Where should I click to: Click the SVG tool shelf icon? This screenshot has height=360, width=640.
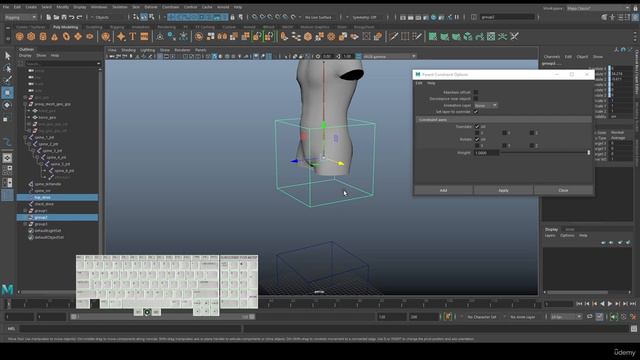[x=144, y=37]
